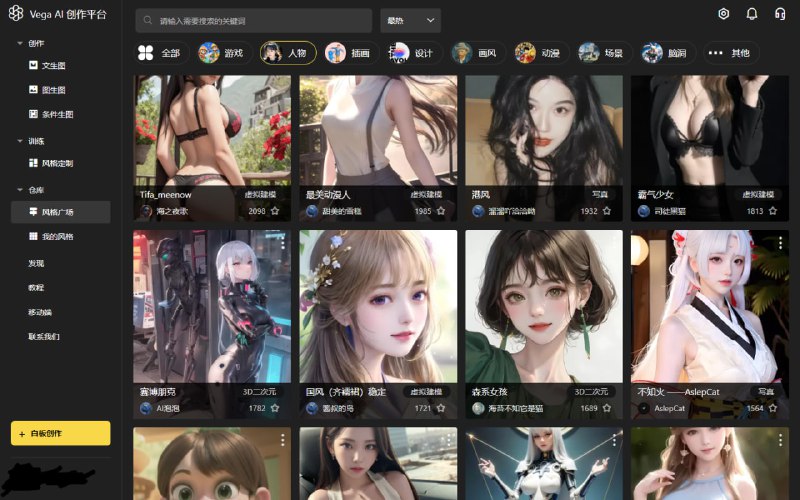
Task: Select the 动漫 category filter
Action: point(540,53)
